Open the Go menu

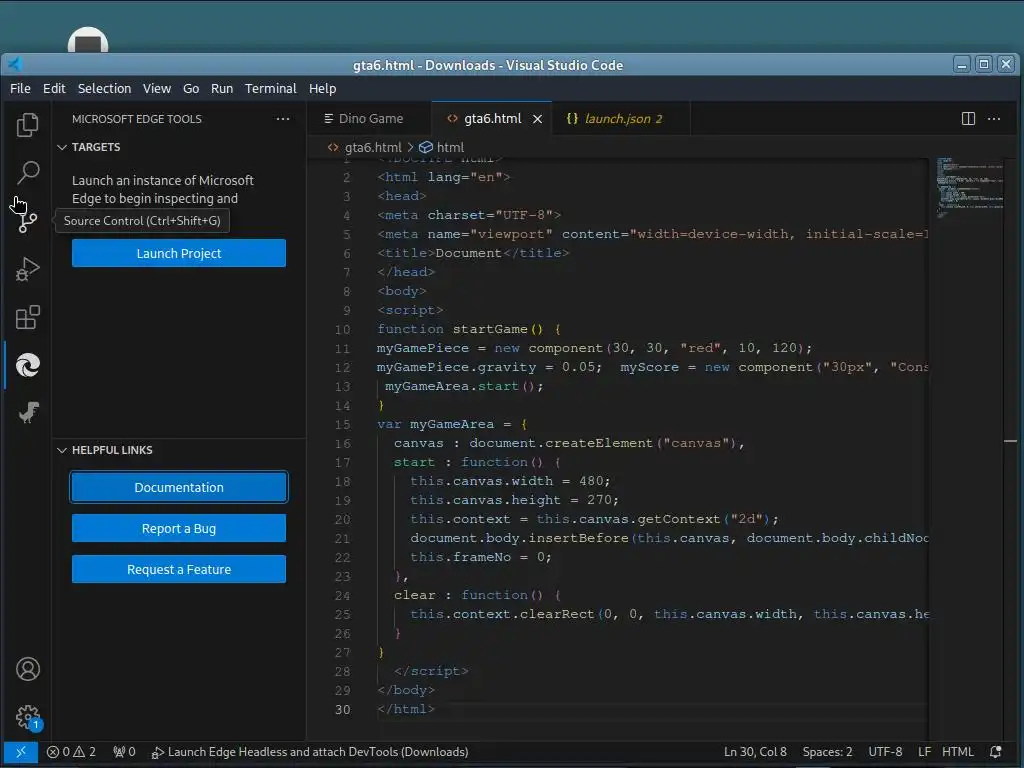pos(191,88)
